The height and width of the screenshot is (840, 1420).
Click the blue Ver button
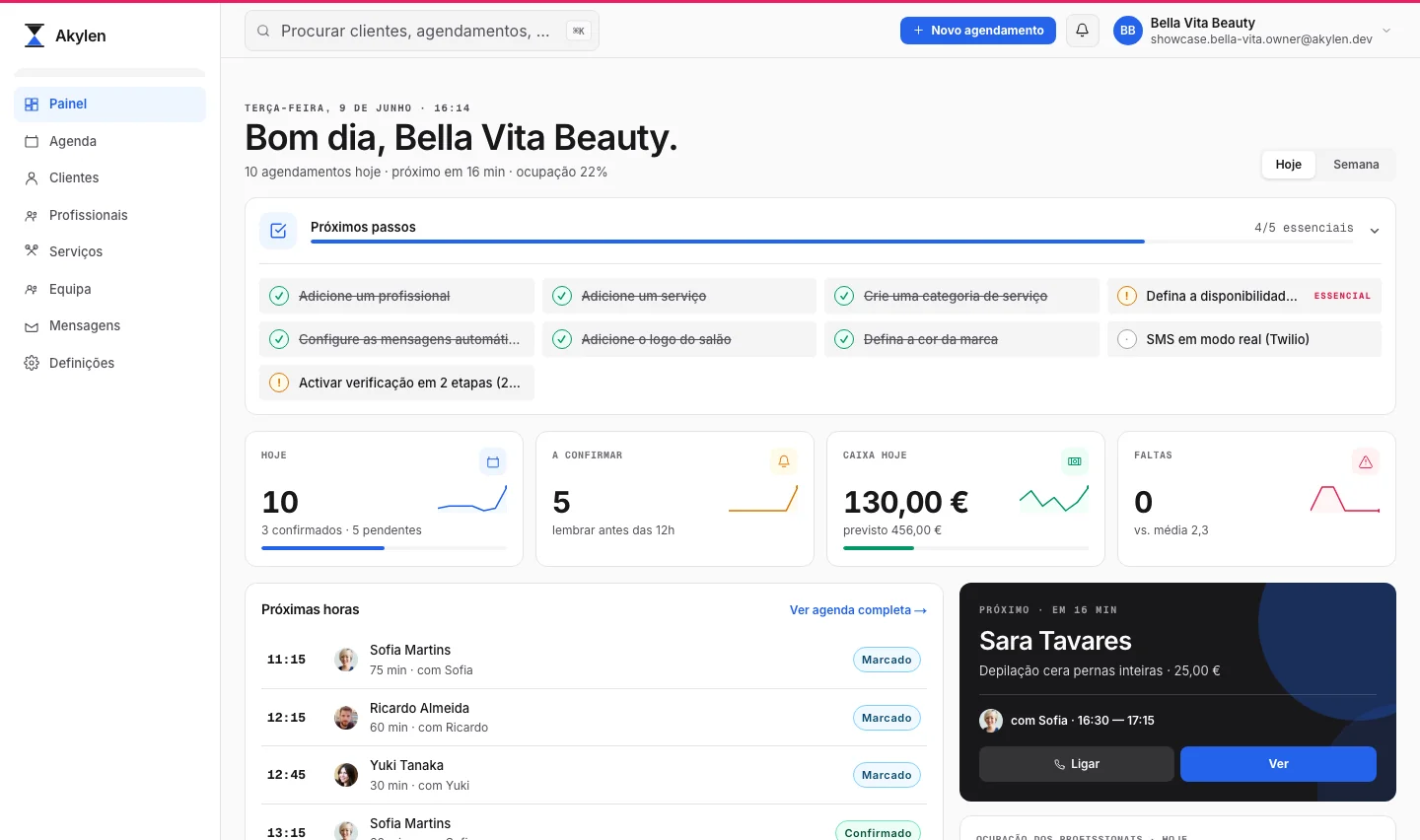pos(1278,764)
